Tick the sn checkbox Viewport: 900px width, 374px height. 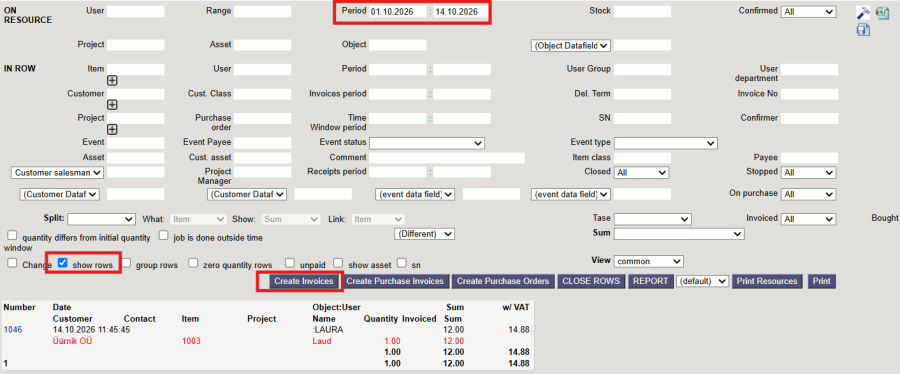pos(402,263)
